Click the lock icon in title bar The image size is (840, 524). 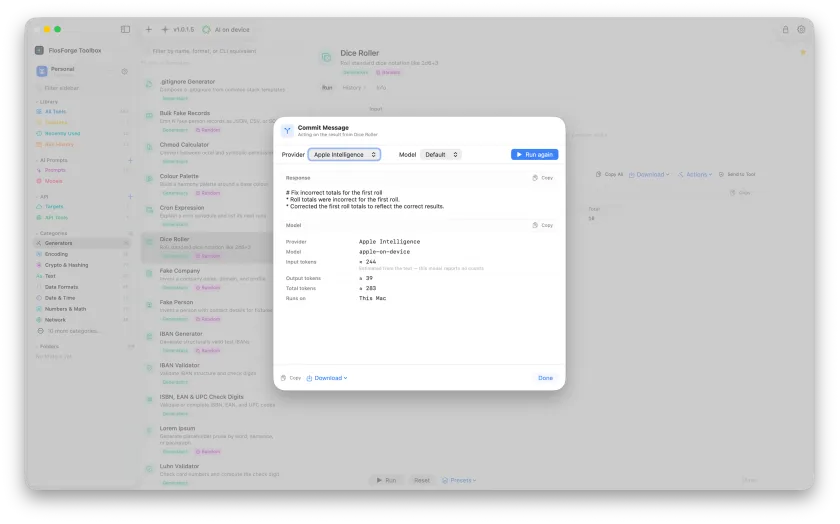click(x=785, y=29)
